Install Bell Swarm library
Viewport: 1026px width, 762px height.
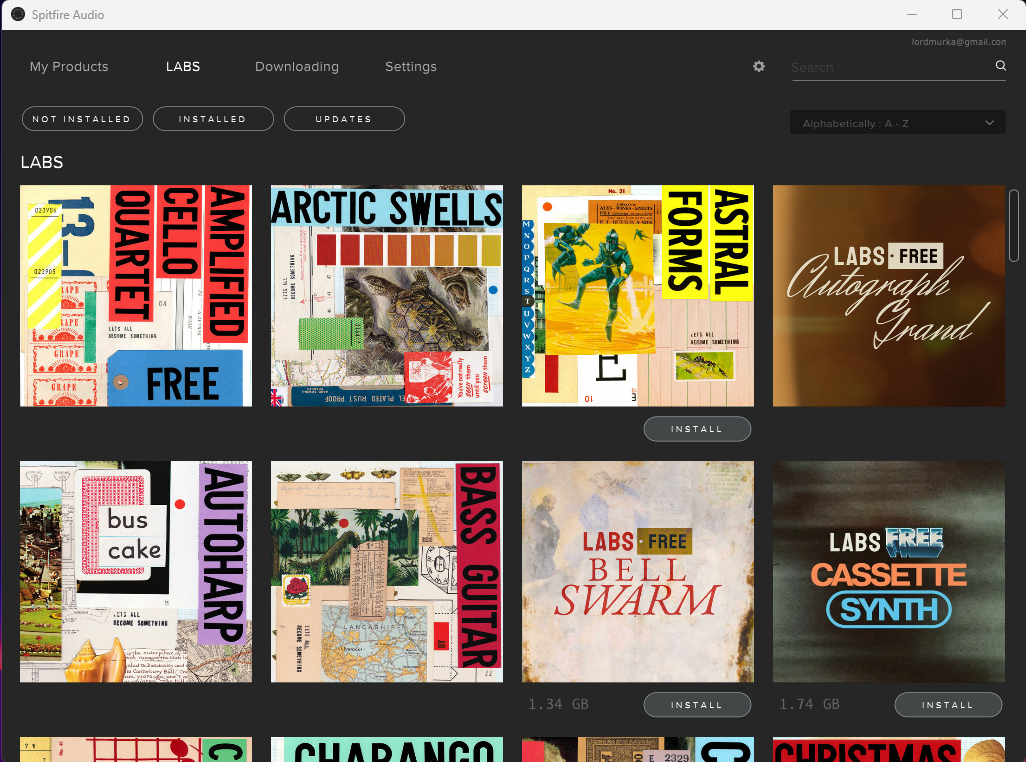(697, 704)
